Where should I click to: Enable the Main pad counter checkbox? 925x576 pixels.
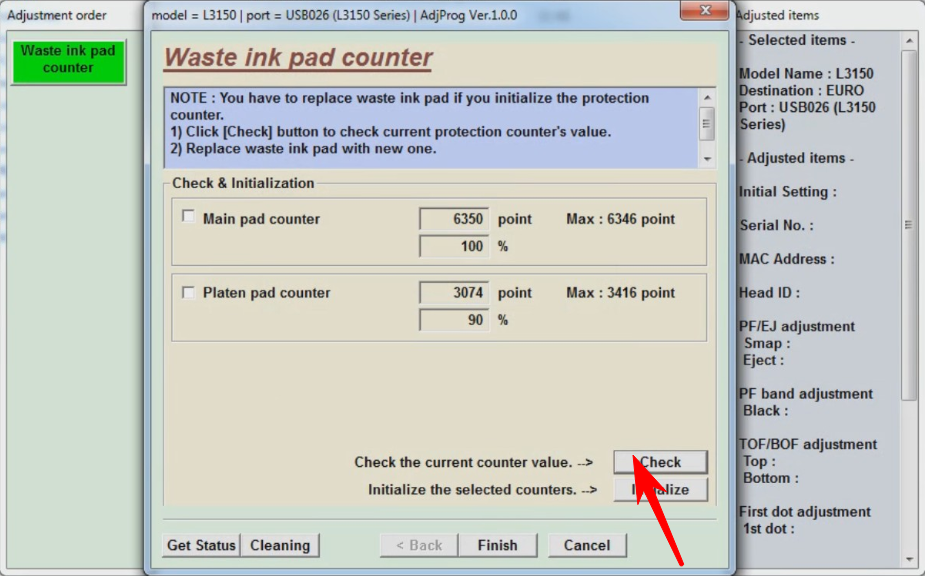tap(188, 217)
